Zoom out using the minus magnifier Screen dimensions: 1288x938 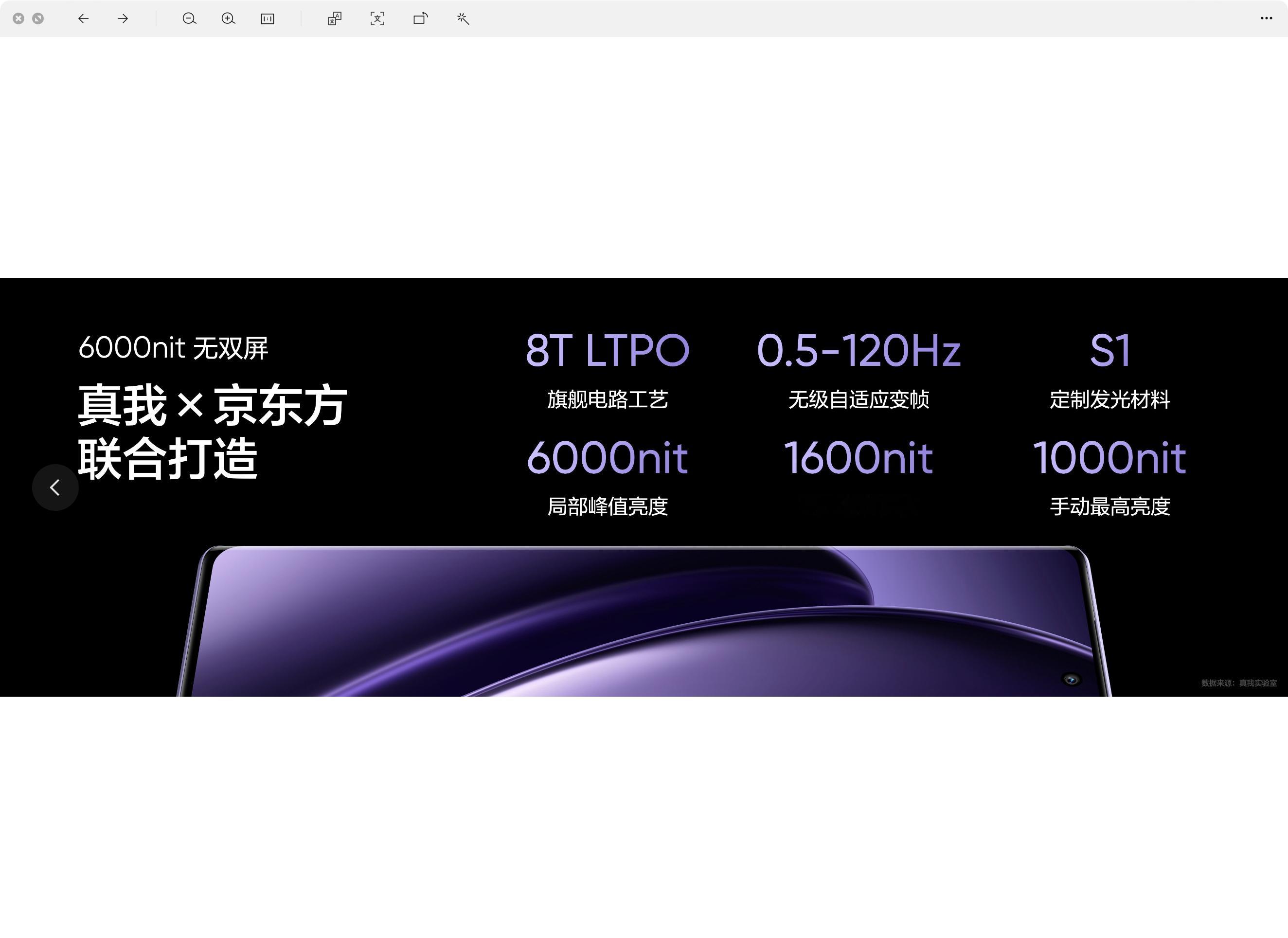[190, 19]
